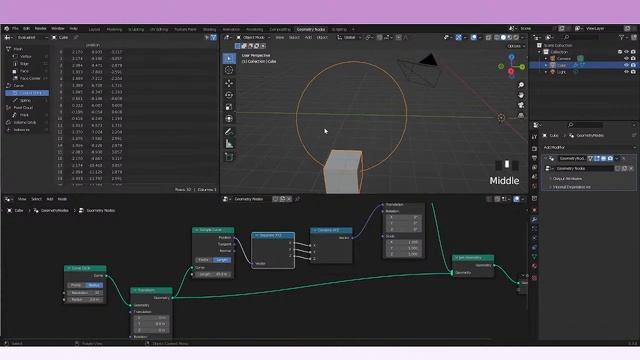Image resolution: width=640 pixels, height=360 pixels.
Task: Select the Add Cube tool
Action: tap(229, 156)
